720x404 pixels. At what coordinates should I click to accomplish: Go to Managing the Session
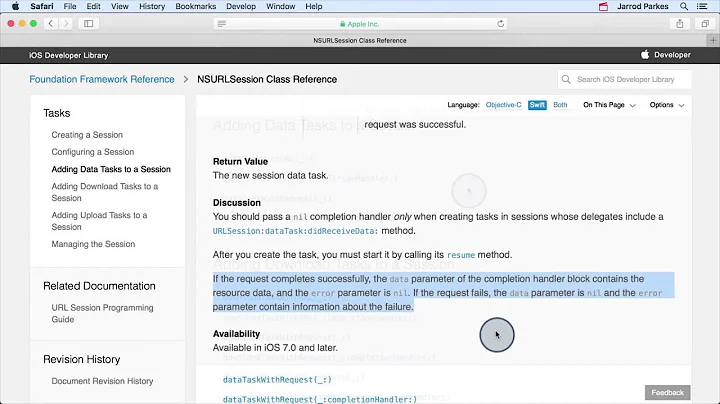pos(93,244)
